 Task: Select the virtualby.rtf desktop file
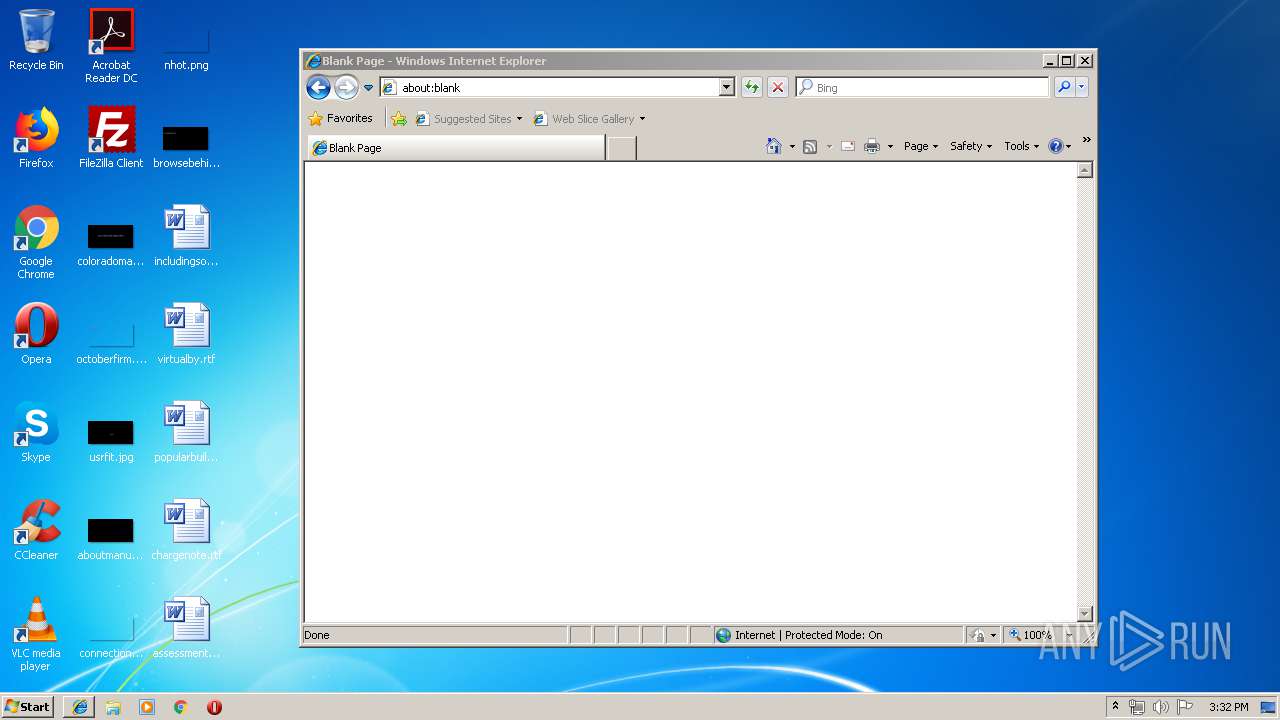click(186, 334)
